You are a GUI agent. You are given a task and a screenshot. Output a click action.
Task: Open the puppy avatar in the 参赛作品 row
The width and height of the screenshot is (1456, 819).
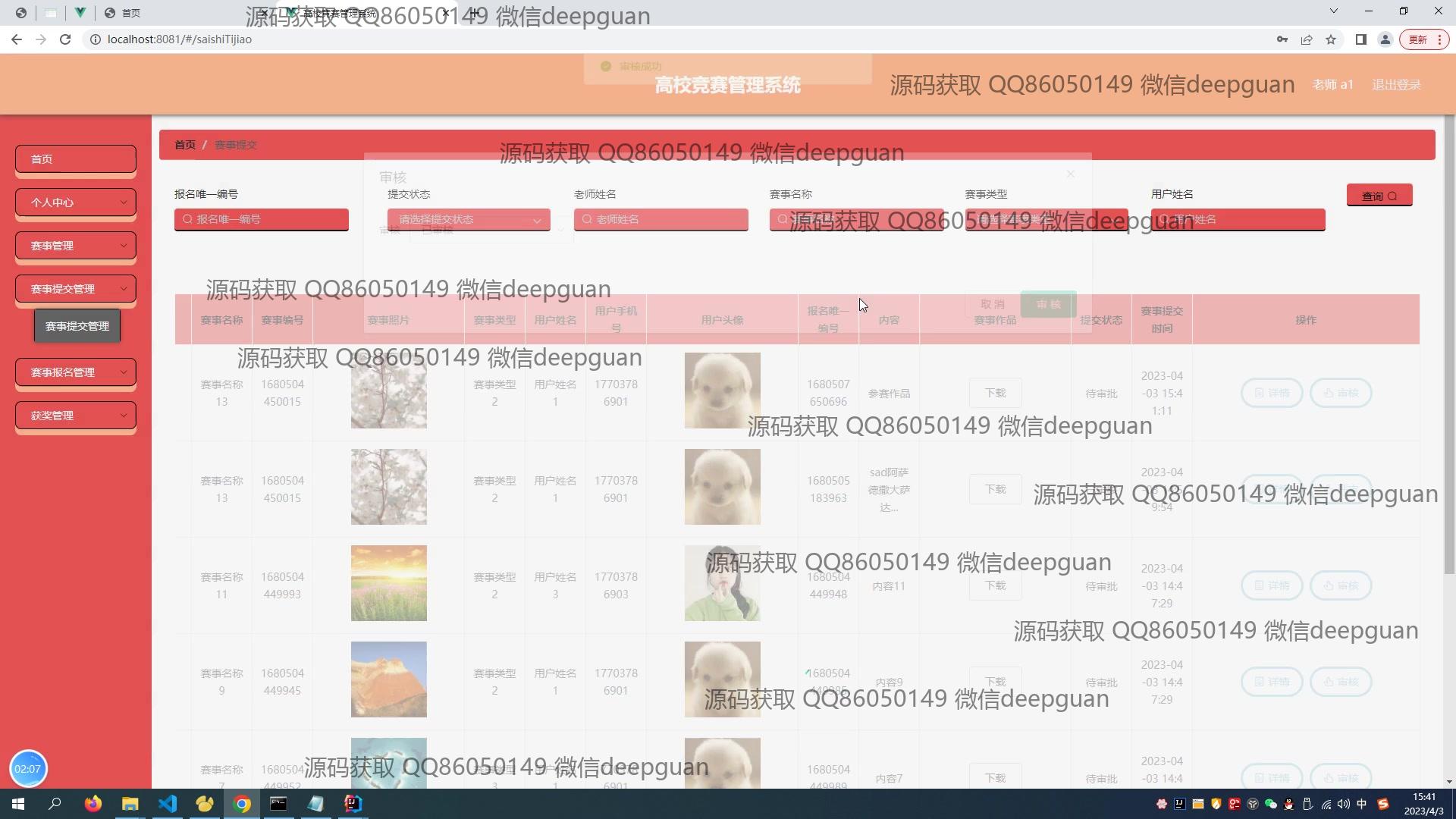tap(723, 391)
